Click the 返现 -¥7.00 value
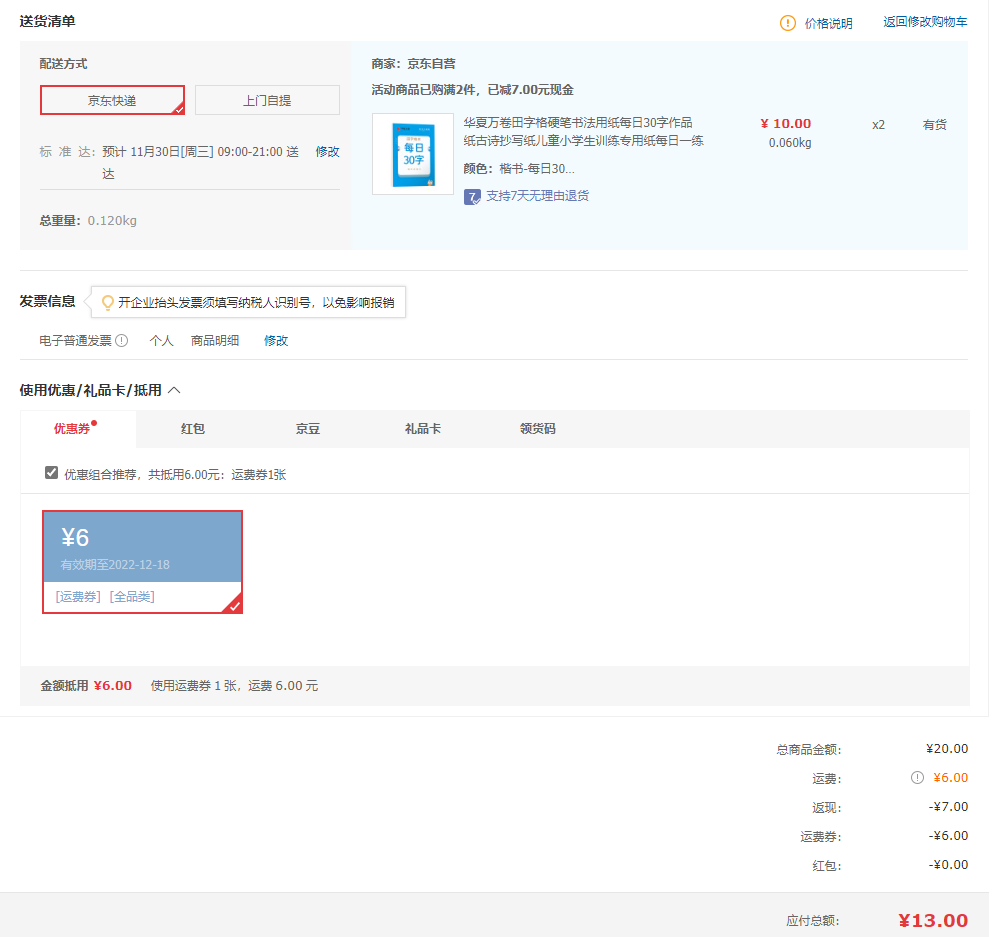 (x=948, y=807)
